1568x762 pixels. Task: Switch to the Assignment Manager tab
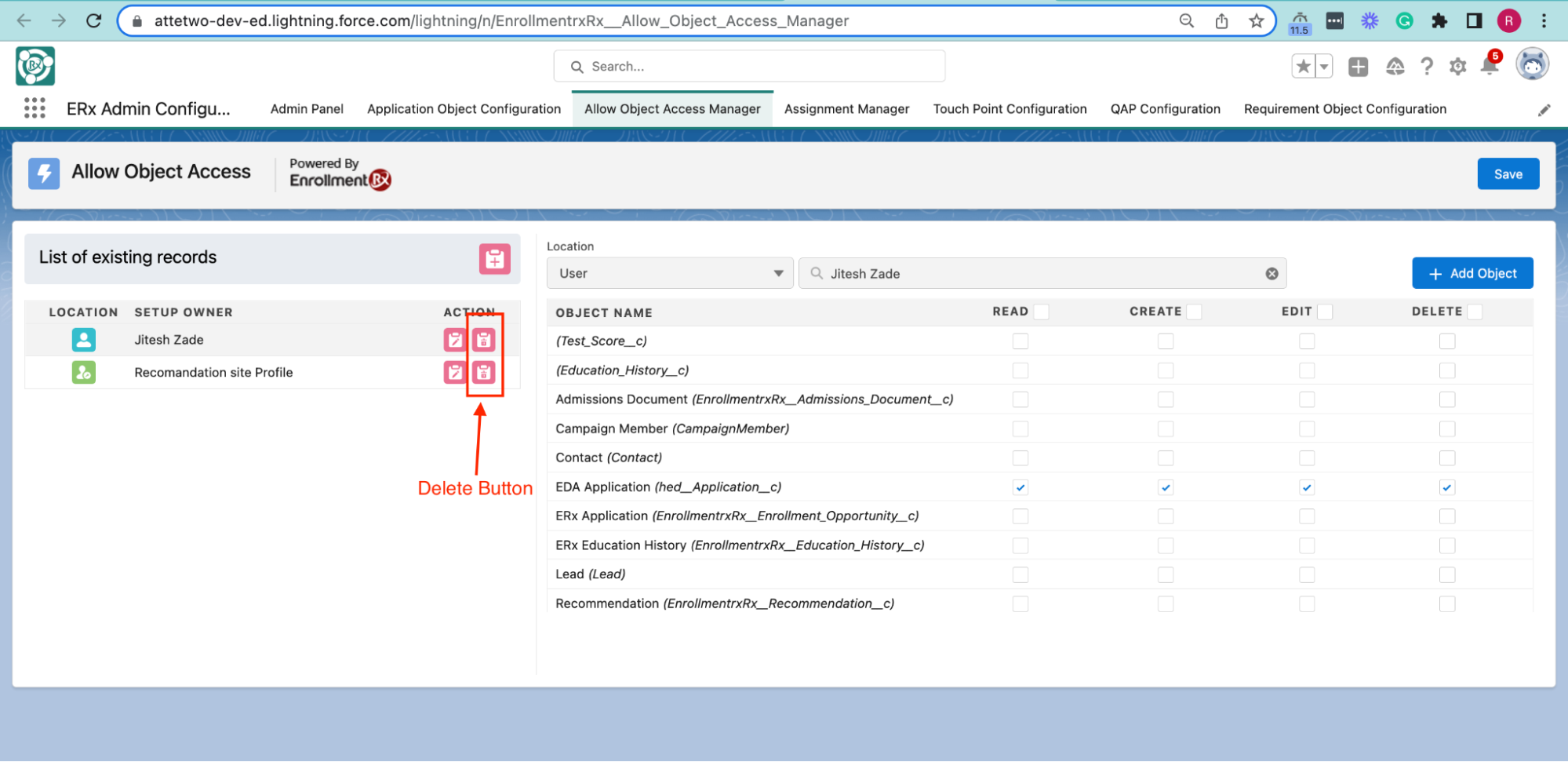[846, 109]
